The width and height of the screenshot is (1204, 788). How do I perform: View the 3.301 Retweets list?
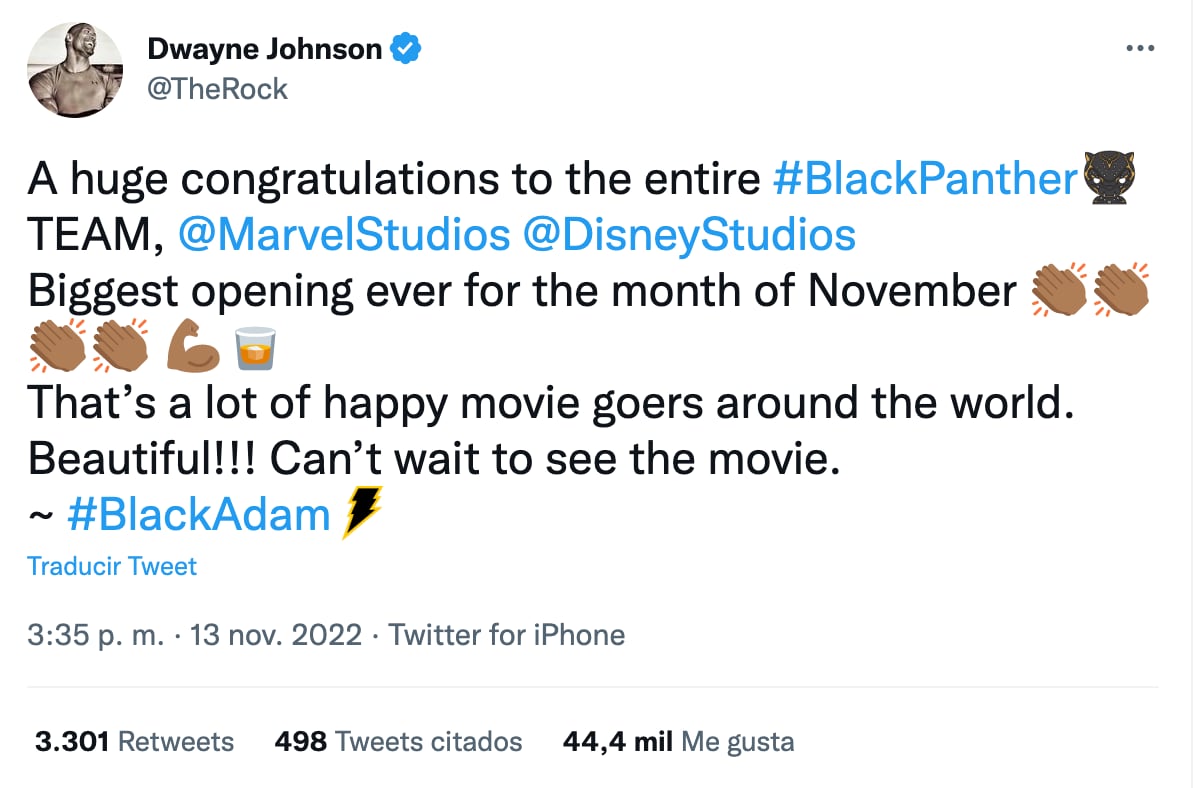coord(134,741)
